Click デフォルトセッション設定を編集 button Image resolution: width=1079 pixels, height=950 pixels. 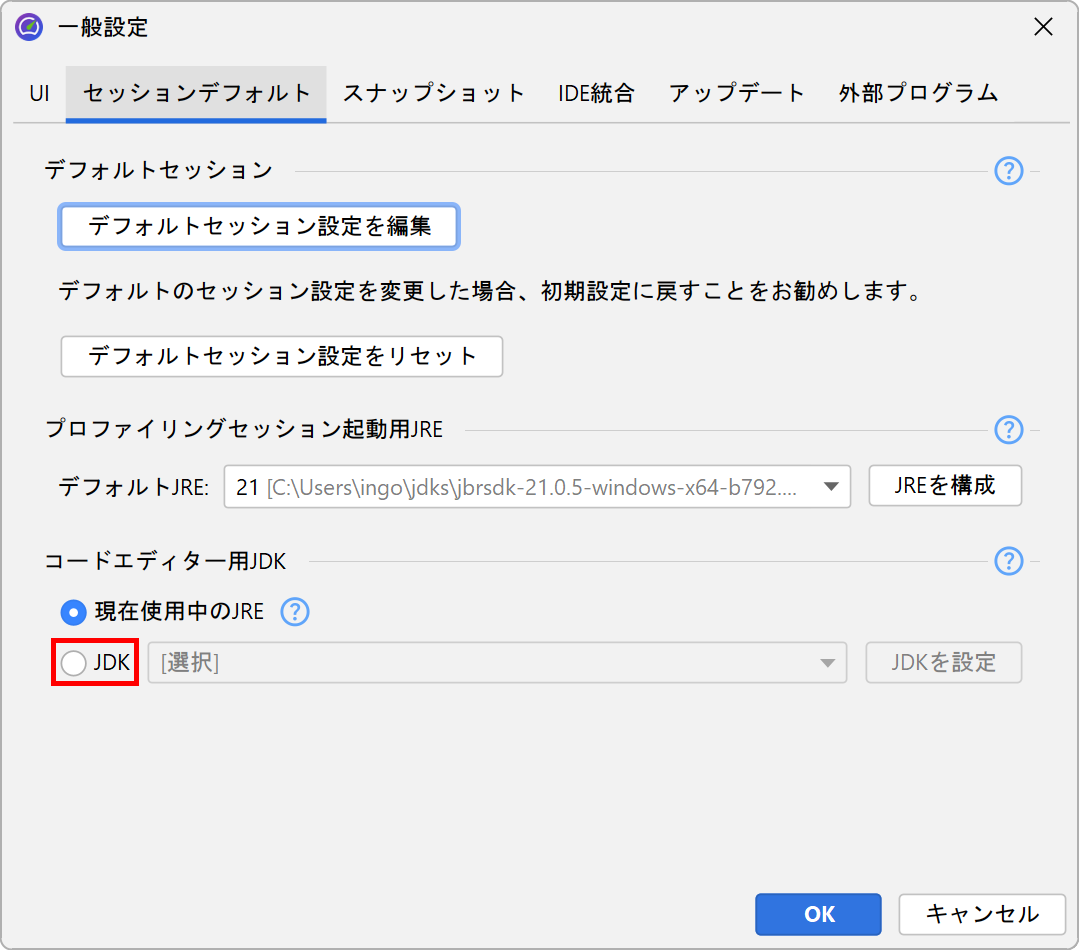[259, 226]
